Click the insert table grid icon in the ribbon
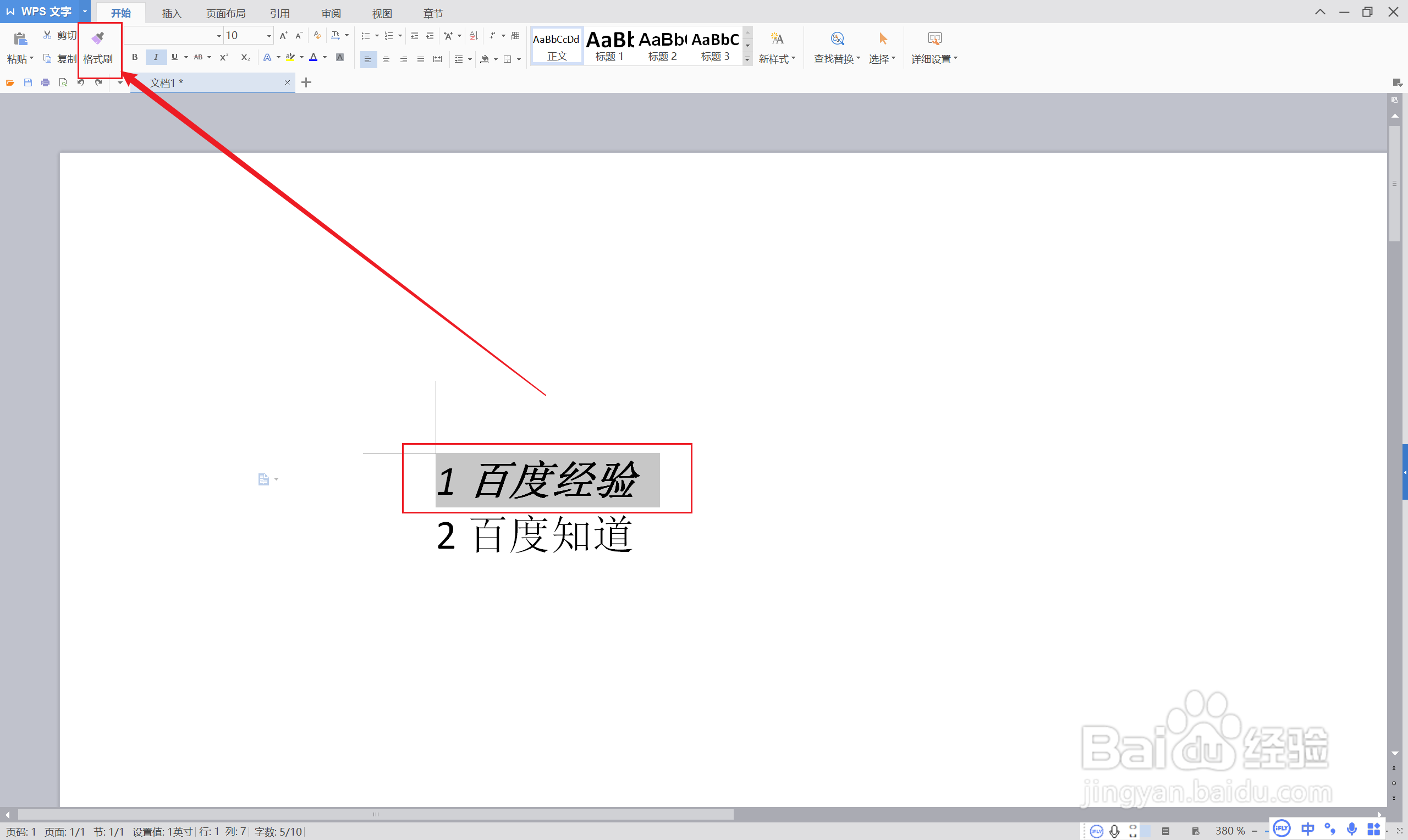Image resolution: width=1408 pixels, height=840 pixels. point(515,36)
